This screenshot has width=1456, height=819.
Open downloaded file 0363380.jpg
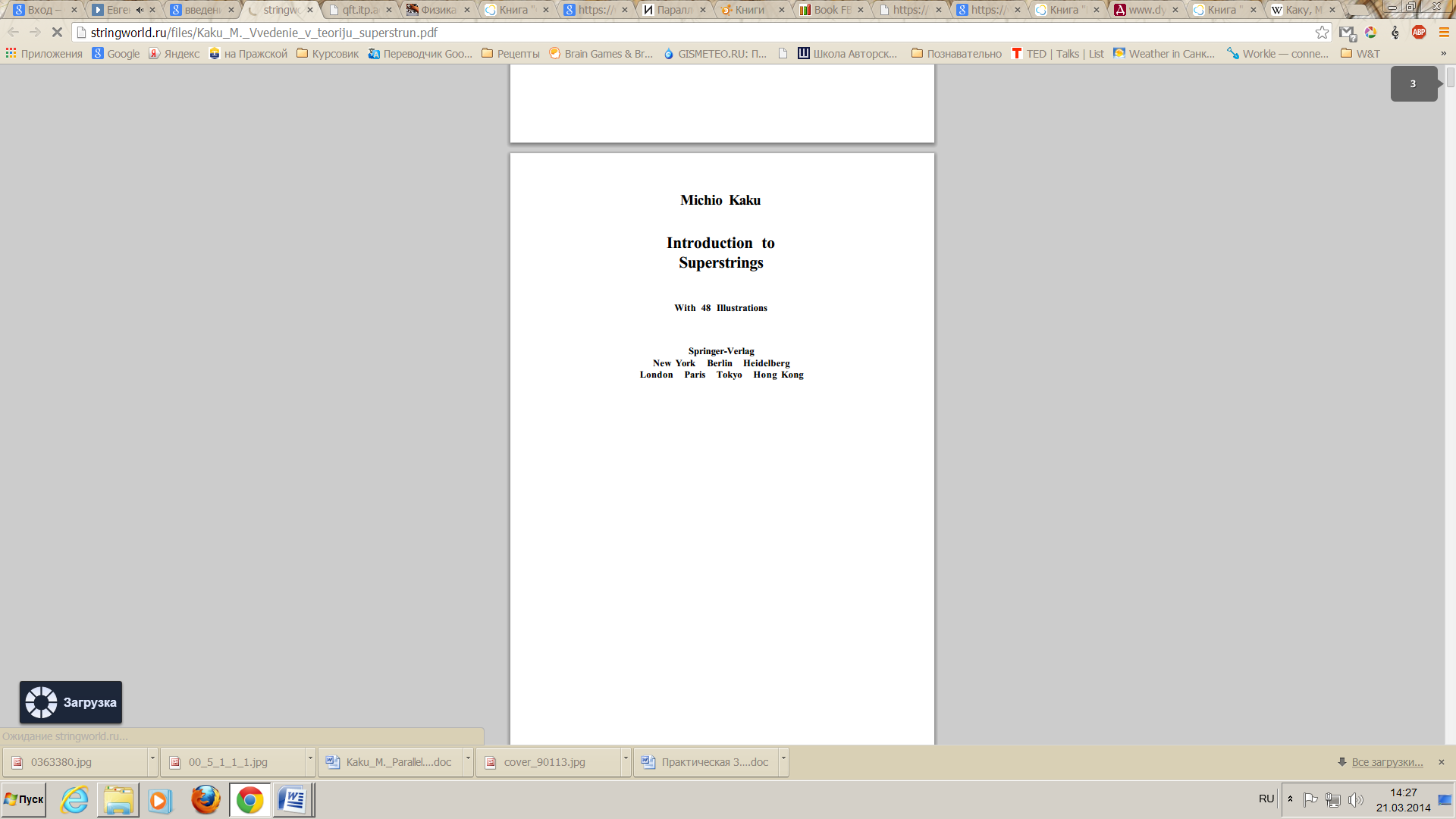tap(74, 762)
